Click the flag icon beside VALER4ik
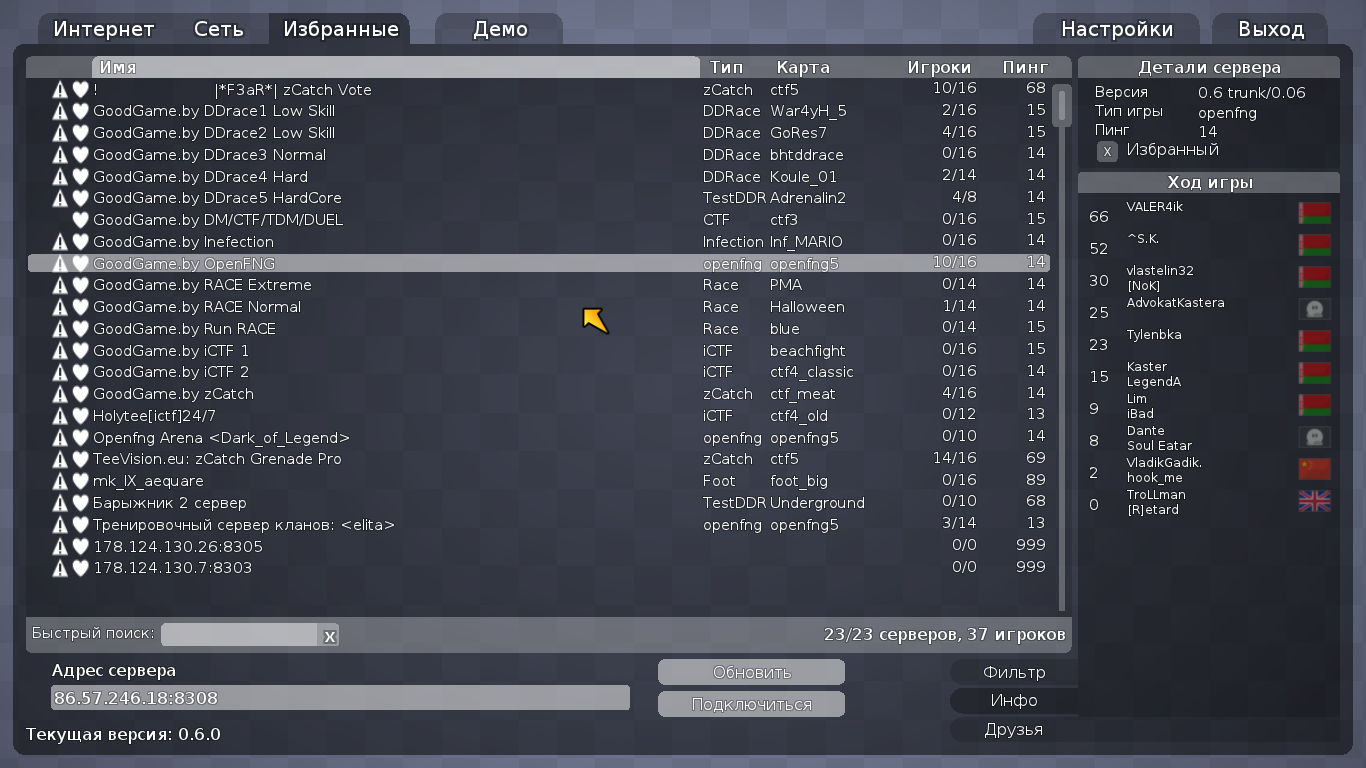Viewport: 1366px width, 768px height. (x=1314, y=213)
